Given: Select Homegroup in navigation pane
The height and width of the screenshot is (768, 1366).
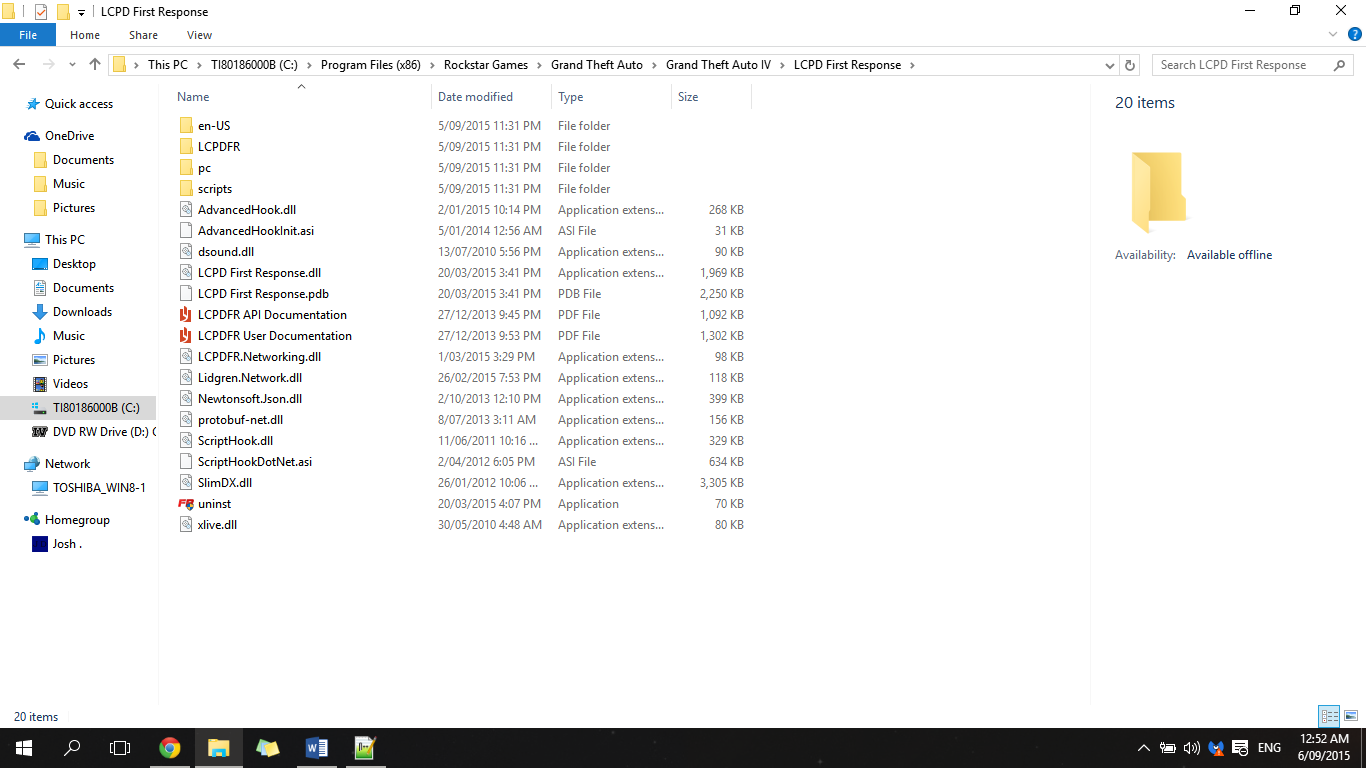Looking at the screenshot, I should (78, 520).
